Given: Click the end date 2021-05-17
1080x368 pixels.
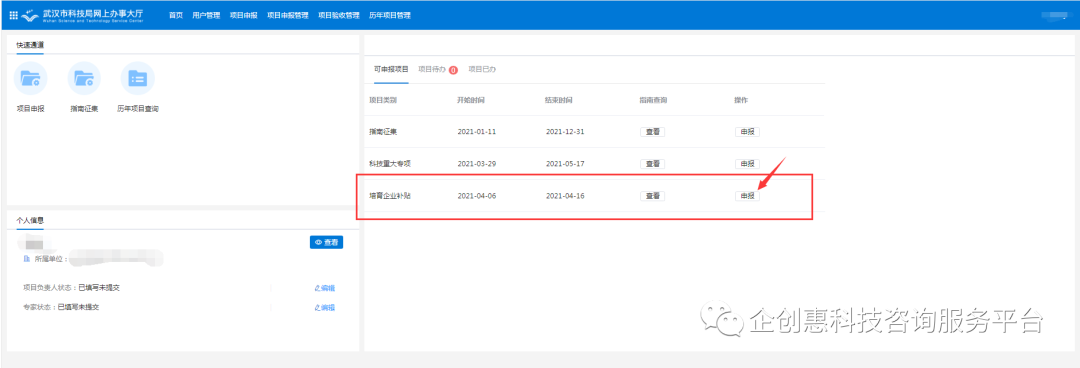Looking at the screenshot, I should pyautogui.click(x=565, y=164).
